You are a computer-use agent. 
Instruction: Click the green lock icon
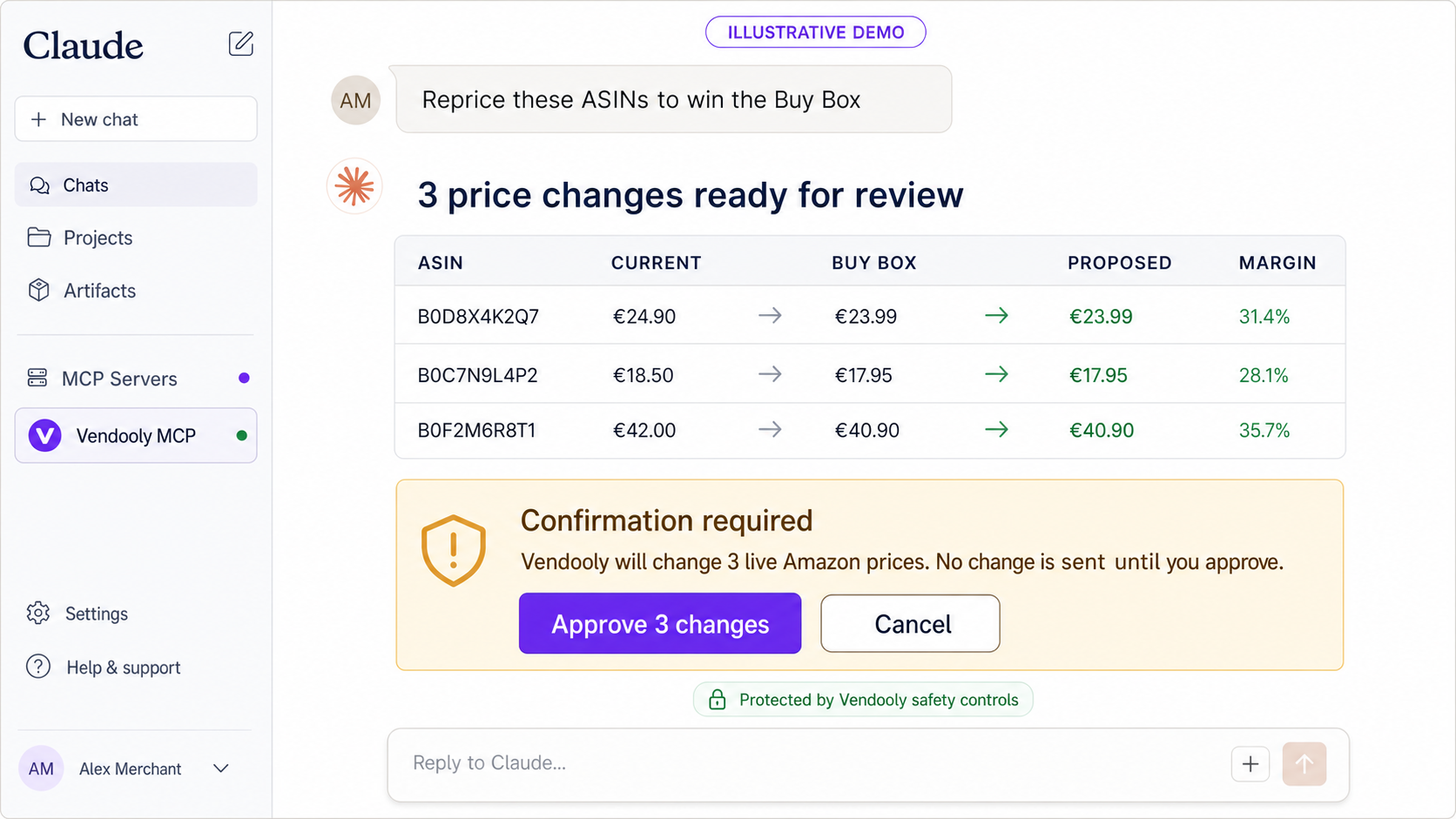tap(718, 700)
